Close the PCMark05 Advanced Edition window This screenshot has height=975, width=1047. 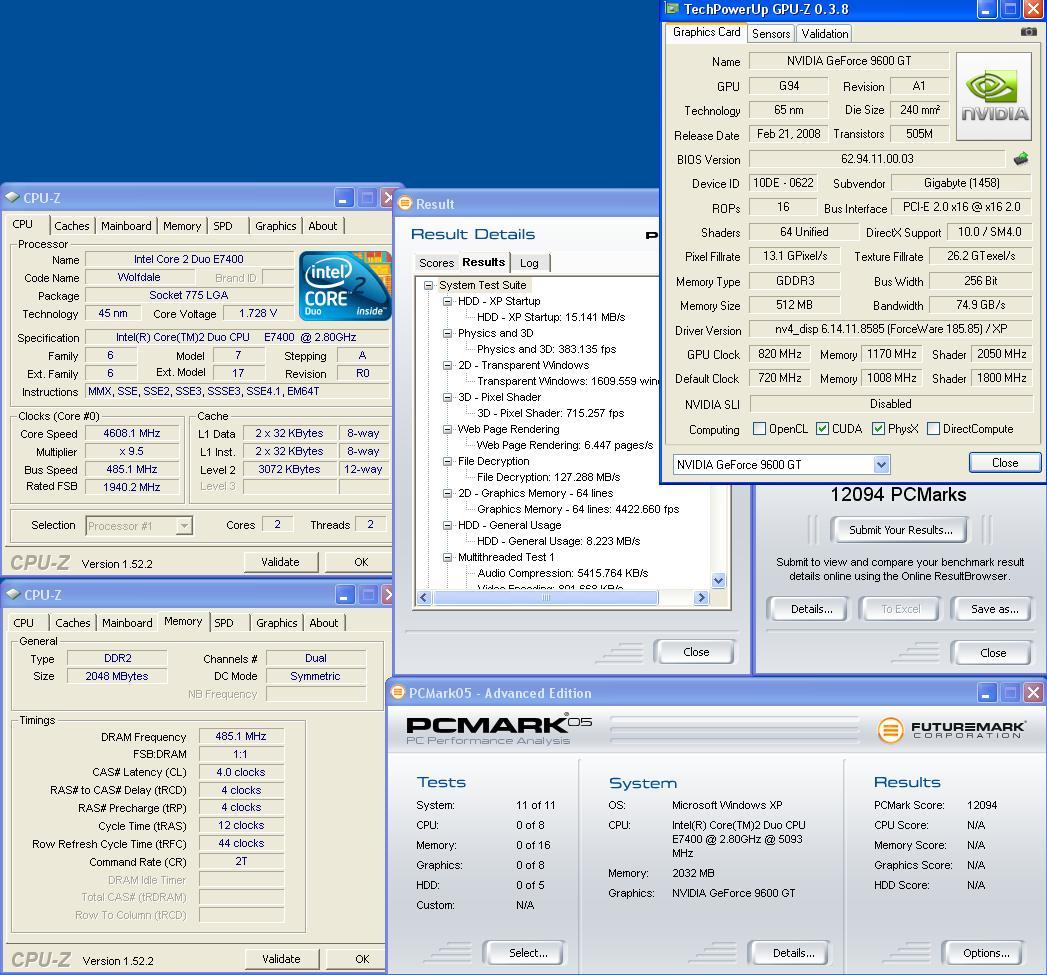pyautogui.click(x=1033, y=693)
